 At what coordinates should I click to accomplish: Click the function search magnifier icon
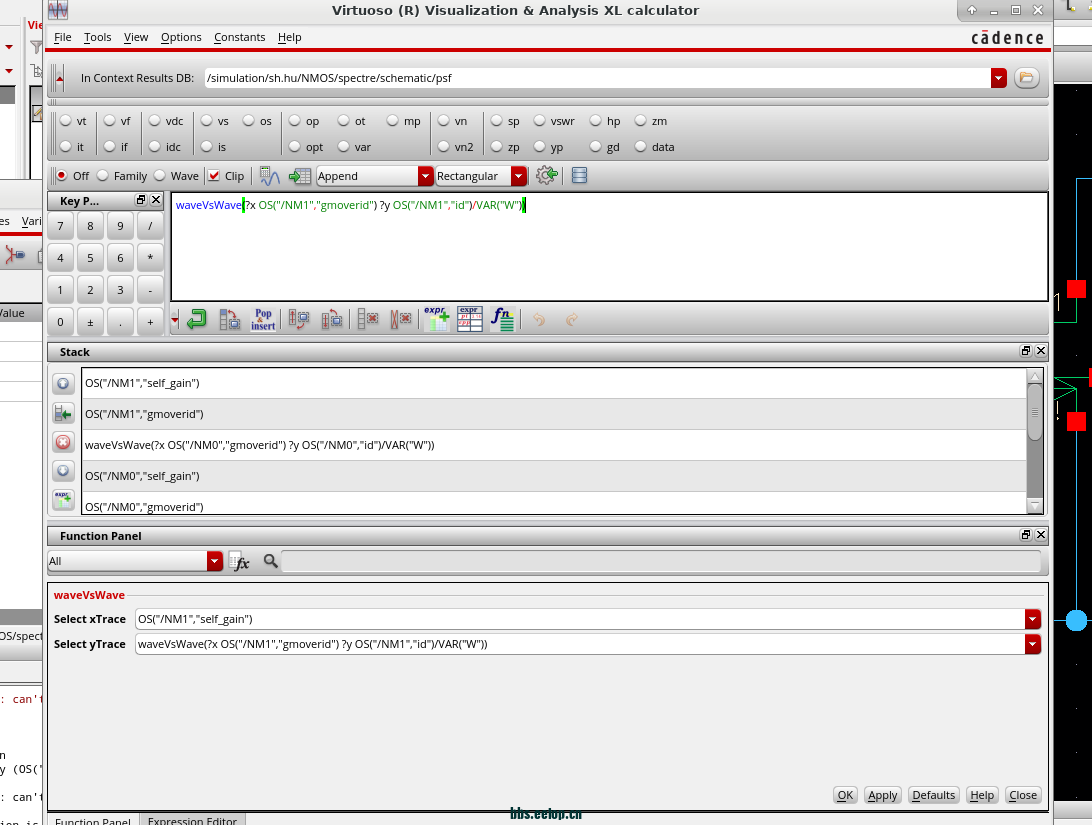click(x=271, y=560)
